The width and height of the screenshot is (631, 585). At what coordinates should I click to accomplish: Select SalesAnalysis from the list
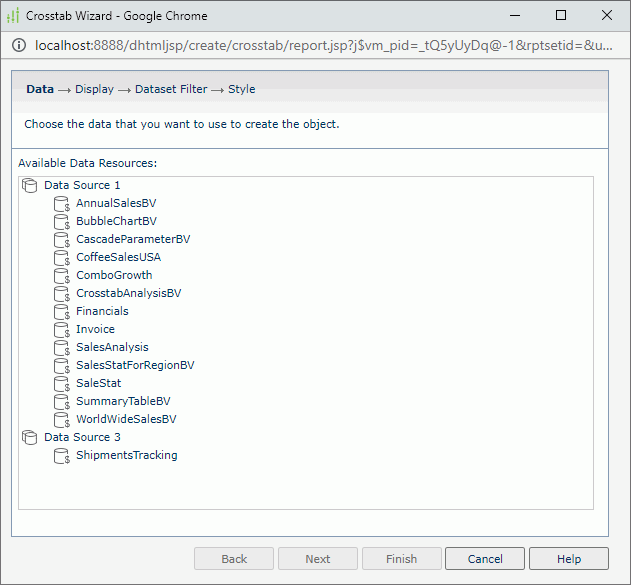tap(112, 348)
